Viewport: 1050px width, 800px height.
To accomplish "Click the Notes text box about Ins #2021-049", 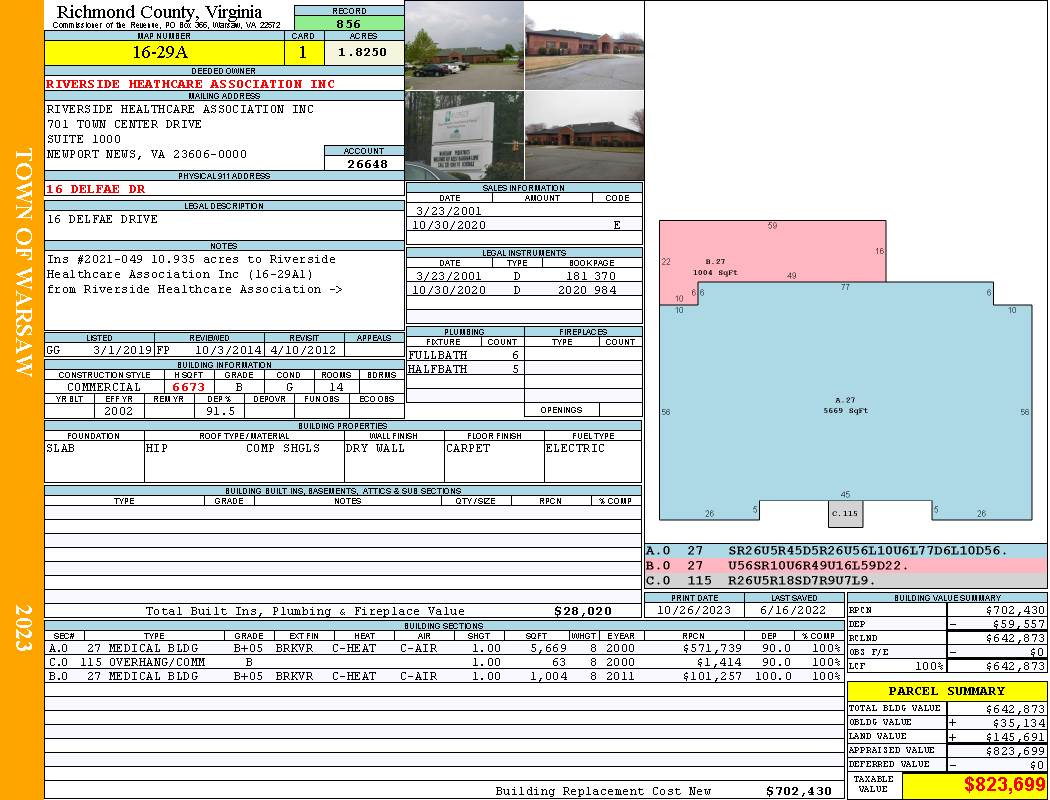I will pos(224,289).
